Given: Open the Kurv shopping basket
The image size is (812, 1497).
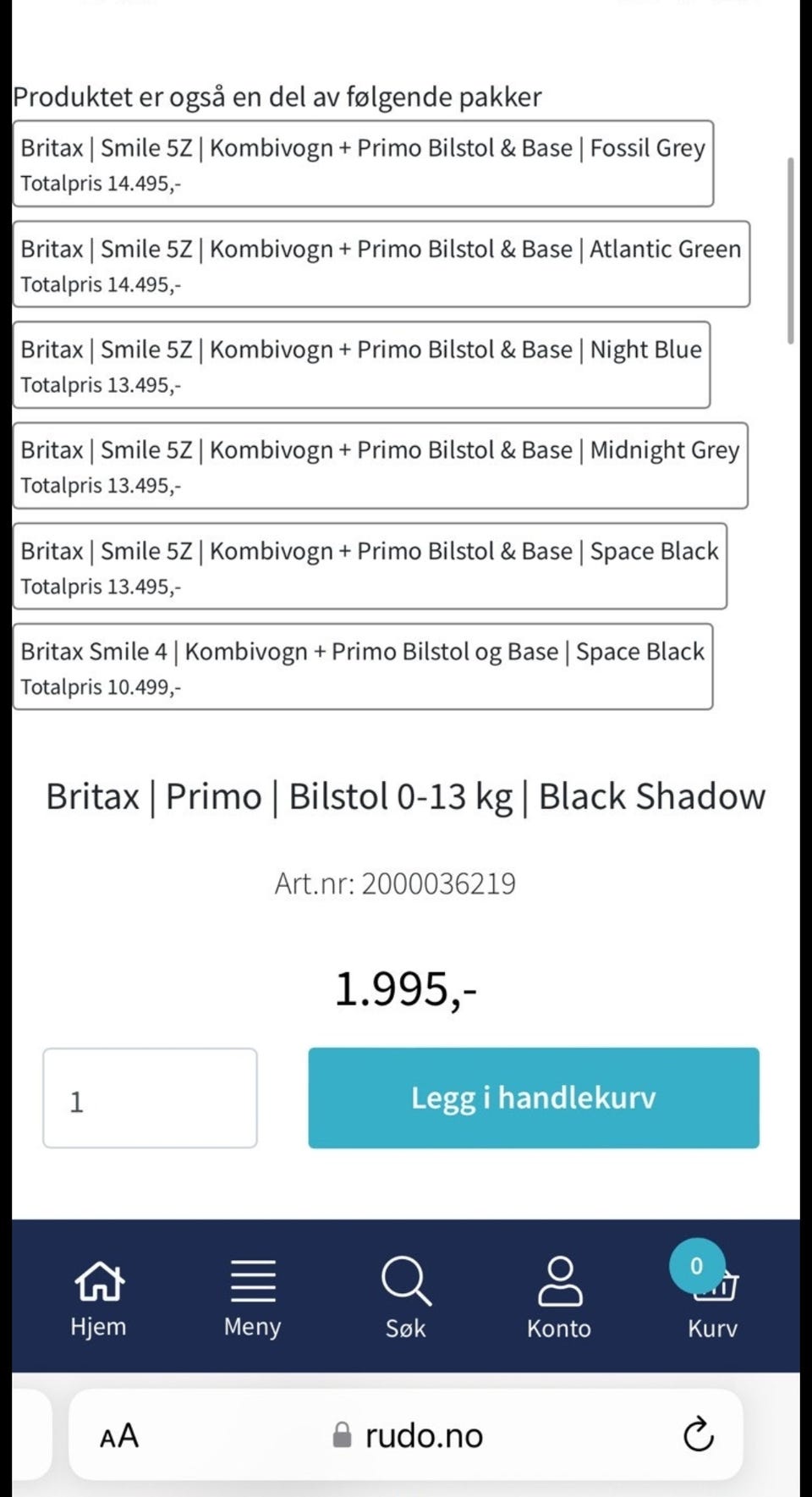Looking at the screenshot, I should pos(716,1286).
